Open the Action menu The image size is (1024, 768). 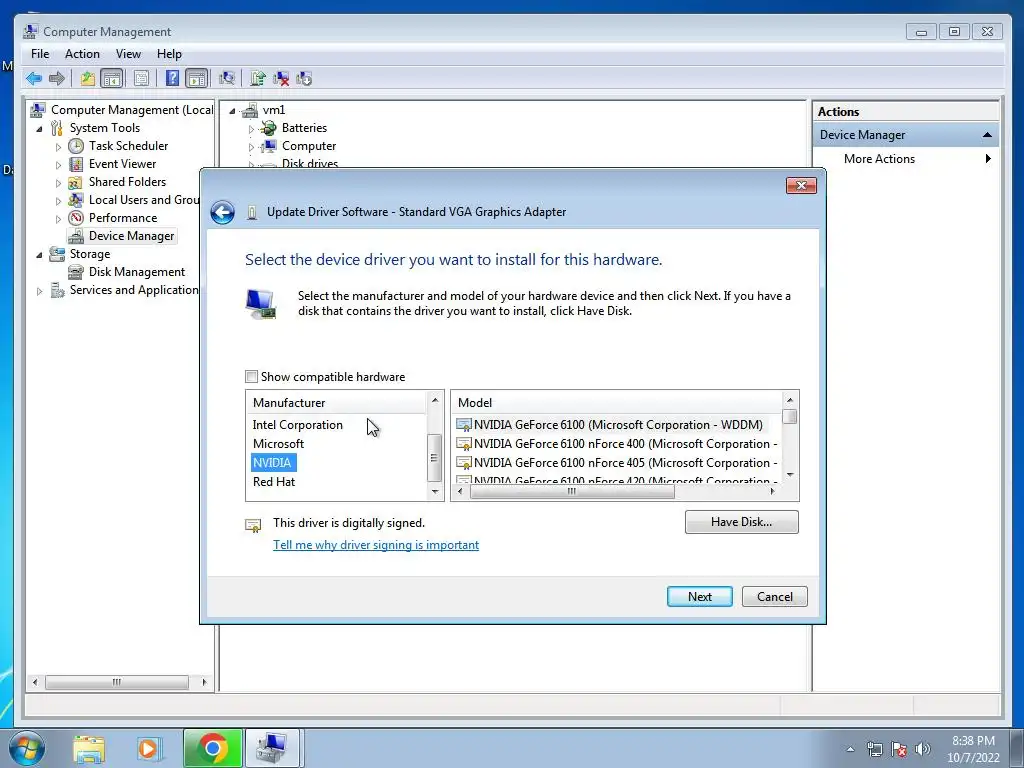coord(82,54)
